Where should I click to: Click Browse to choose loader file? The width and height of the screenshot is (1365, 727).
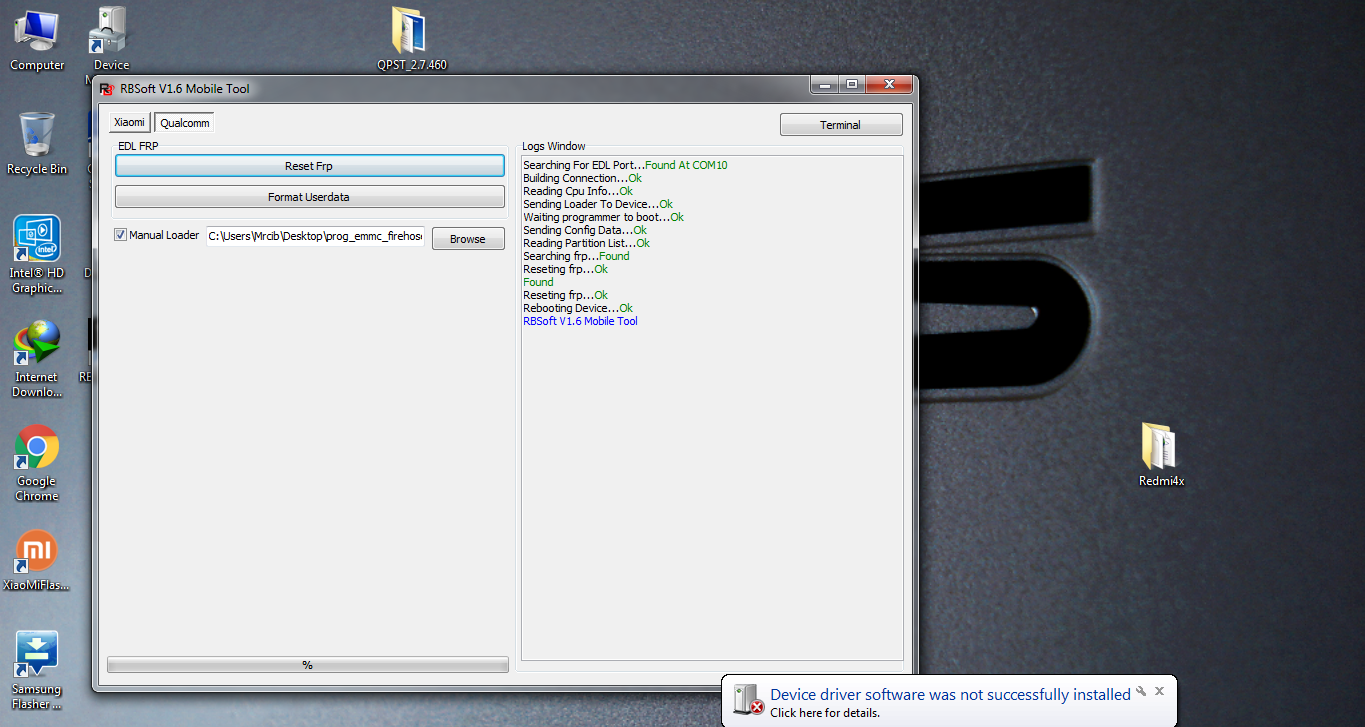click(x=468, y=239)
